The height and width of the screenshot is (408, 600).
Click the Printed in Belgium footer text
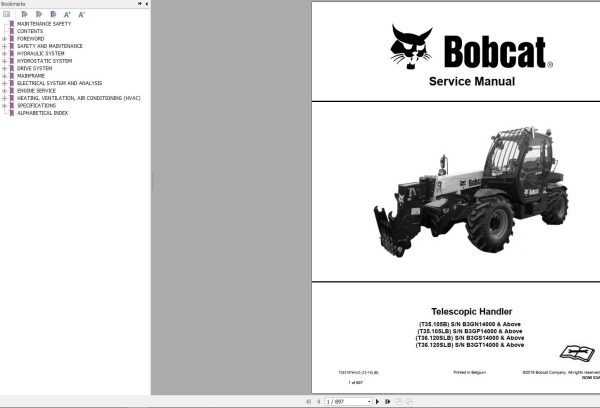coord(470,372)
